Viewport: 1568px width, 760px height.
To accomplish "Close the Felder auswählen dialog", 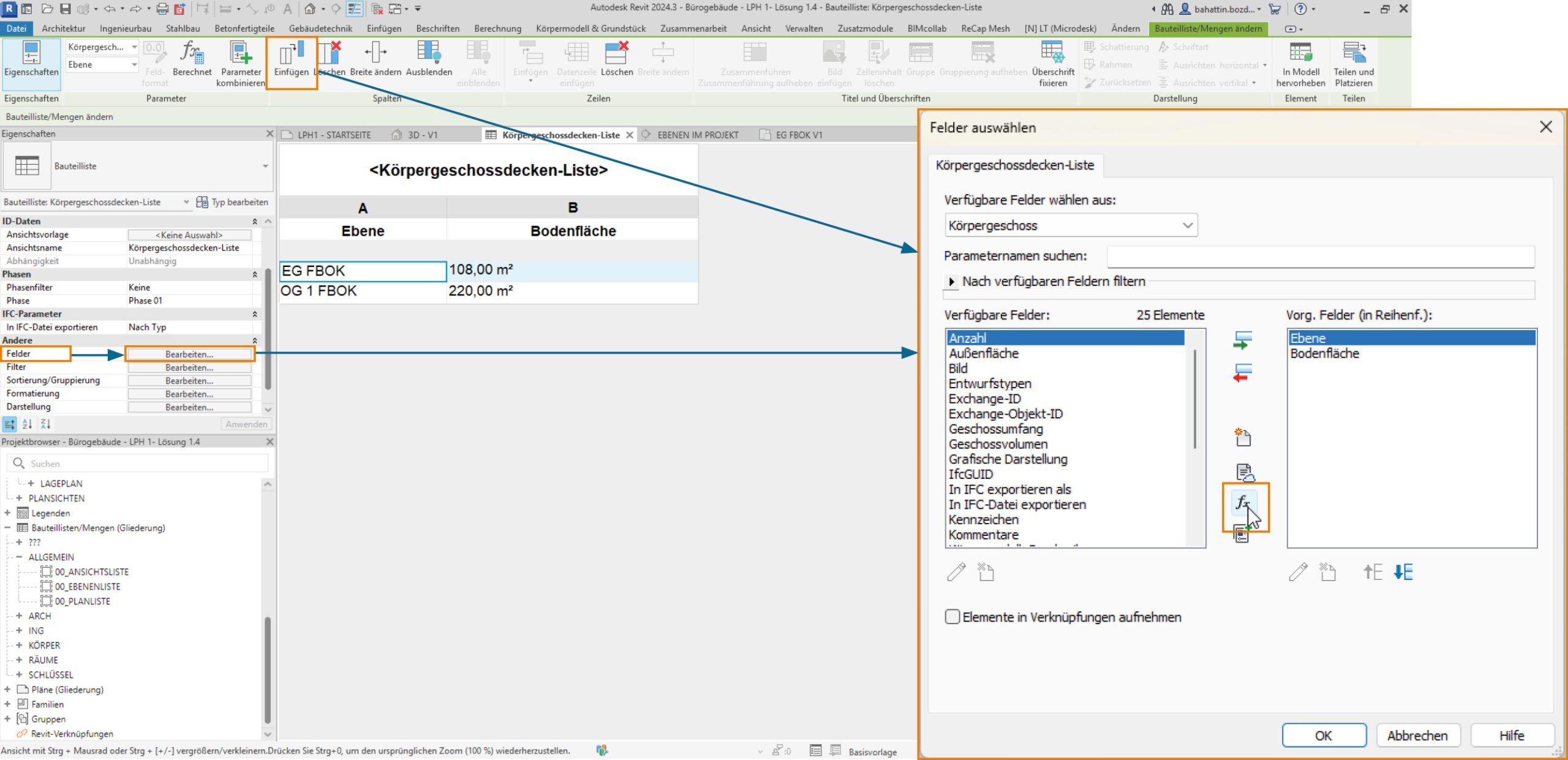I will (1545, 127).
